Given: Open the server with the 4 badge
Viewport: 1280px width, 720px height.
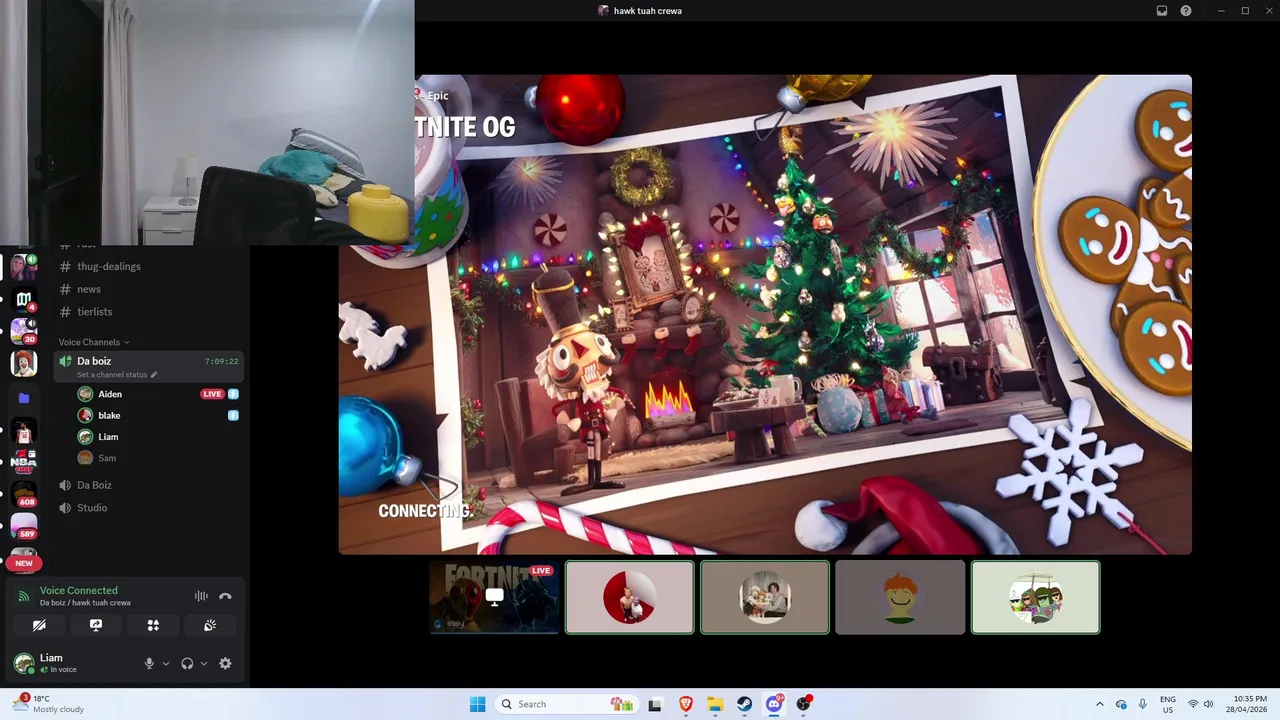Looking at the screenshot, I should coord(24,299).
